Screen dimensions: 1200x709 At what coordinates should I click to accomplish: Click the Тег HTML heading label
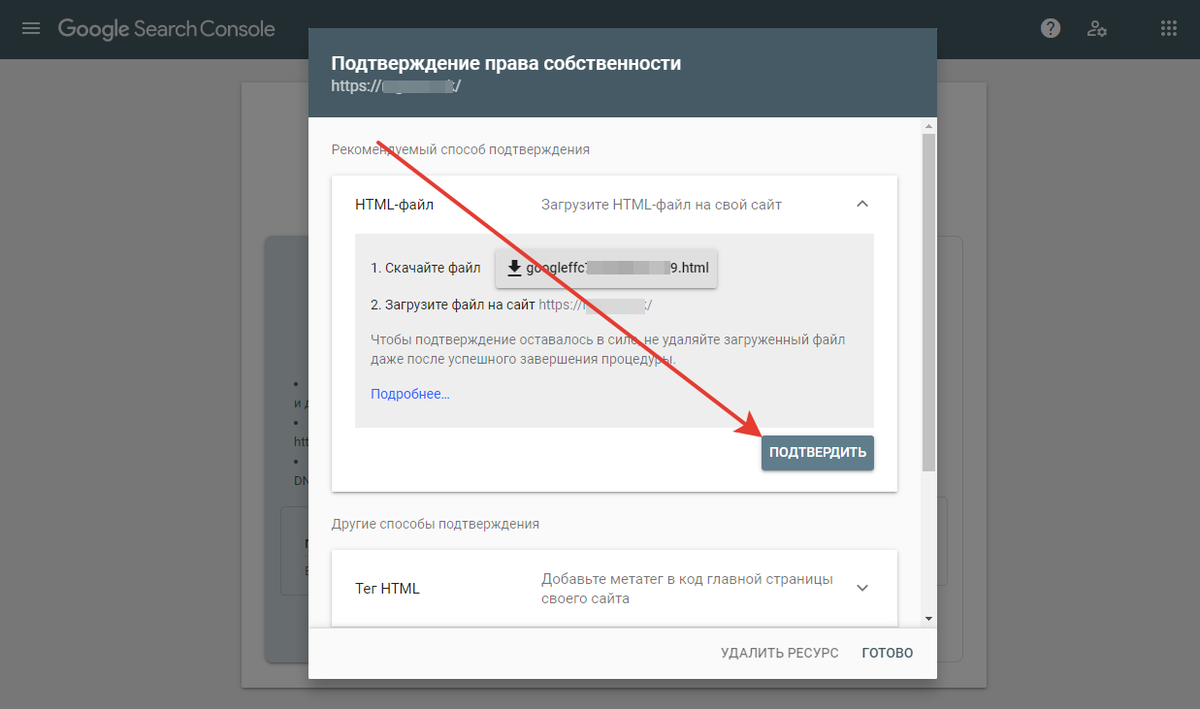pos(388,588)
